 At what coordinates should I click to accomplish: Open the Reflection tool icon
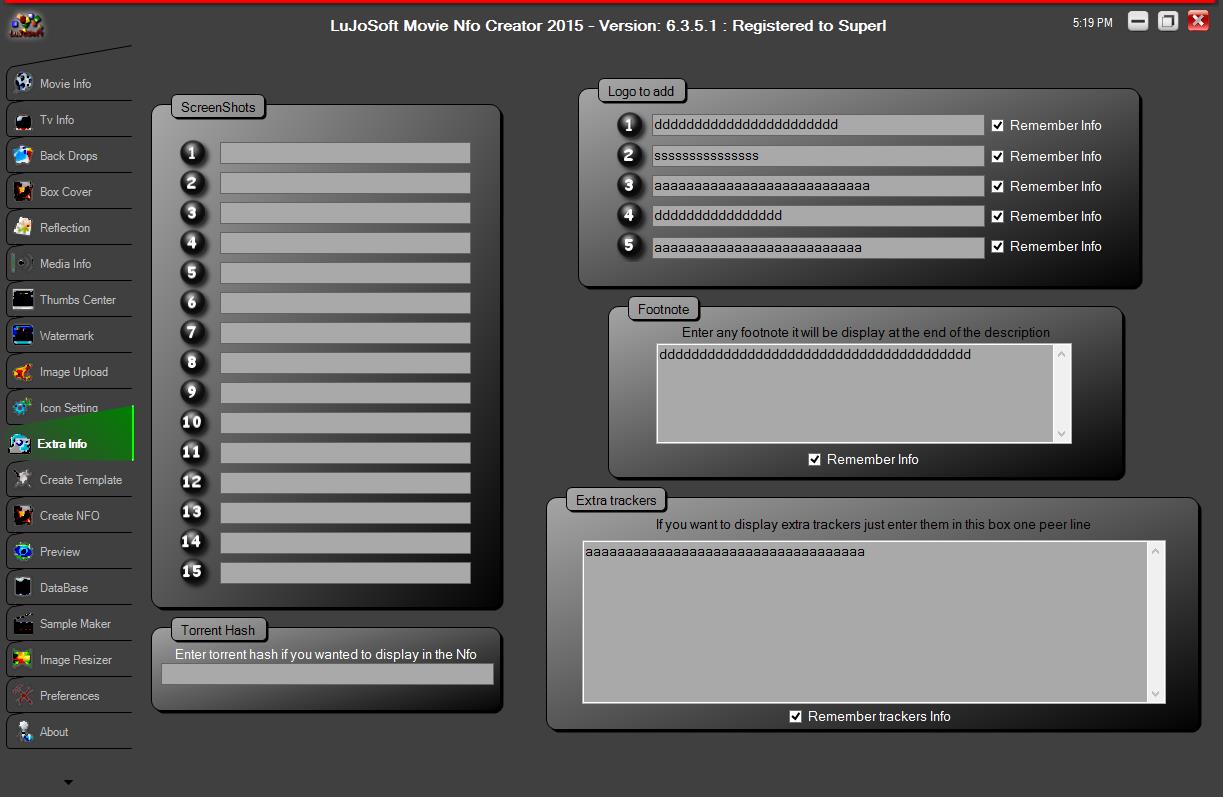pyautogui.click(x=23, y=227)
